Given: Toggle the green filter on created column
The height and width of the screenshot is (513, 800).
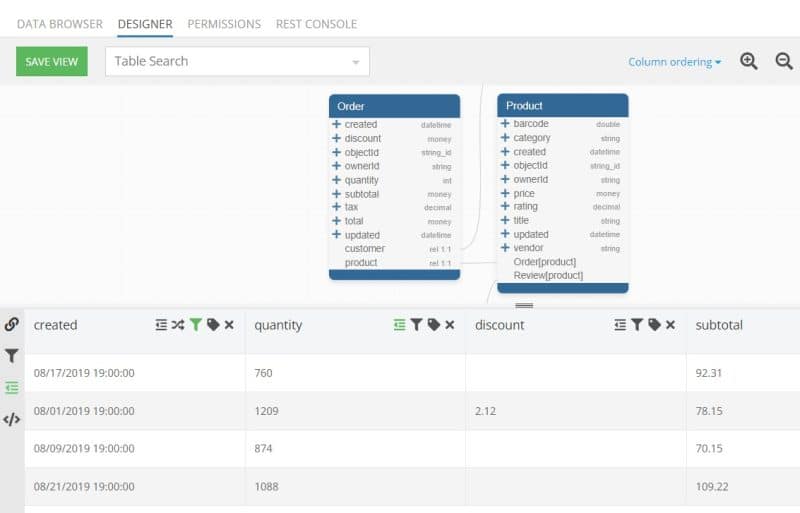Looking at the screenshot, I should (x=196, y=325).
